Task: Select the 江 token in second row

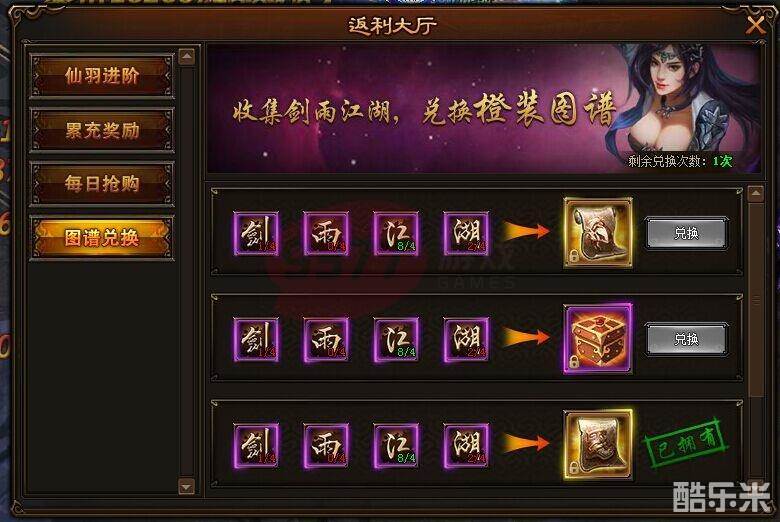Action: pyautogui.click(x=396, y=340)
